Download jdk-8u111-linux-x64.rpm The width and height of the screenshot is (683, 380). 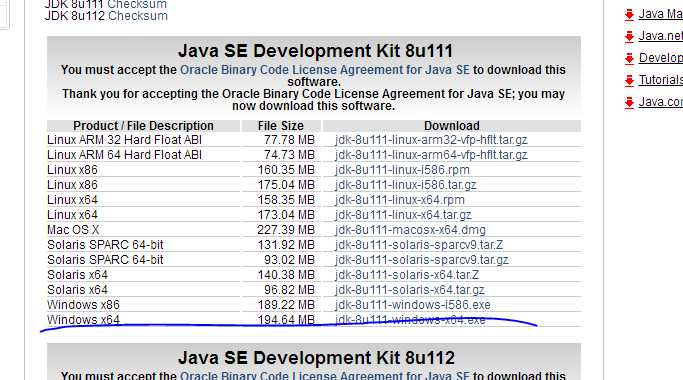coord(400,200)
